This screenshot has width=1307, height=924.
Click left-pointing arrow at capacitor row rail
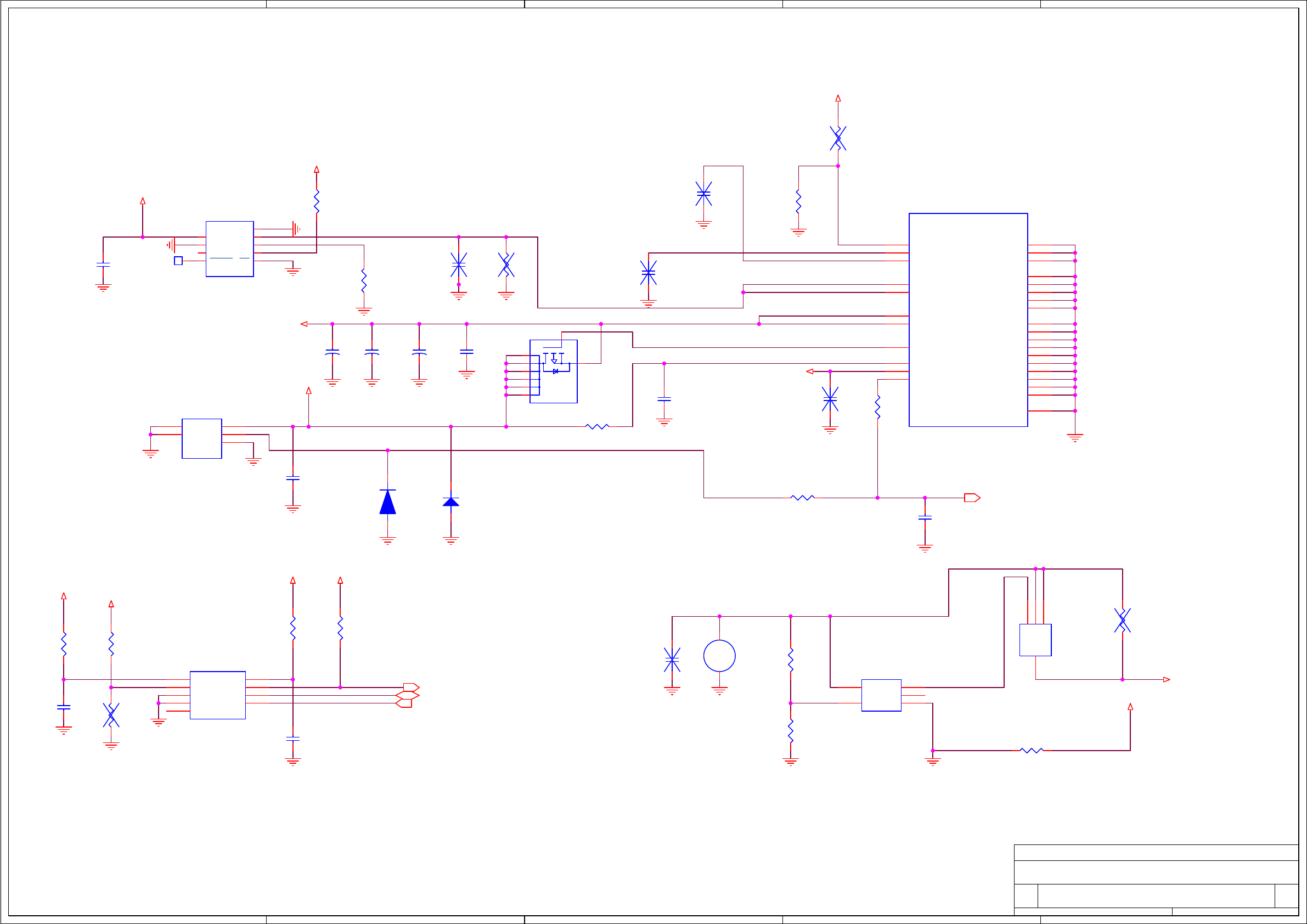(304, 324)
